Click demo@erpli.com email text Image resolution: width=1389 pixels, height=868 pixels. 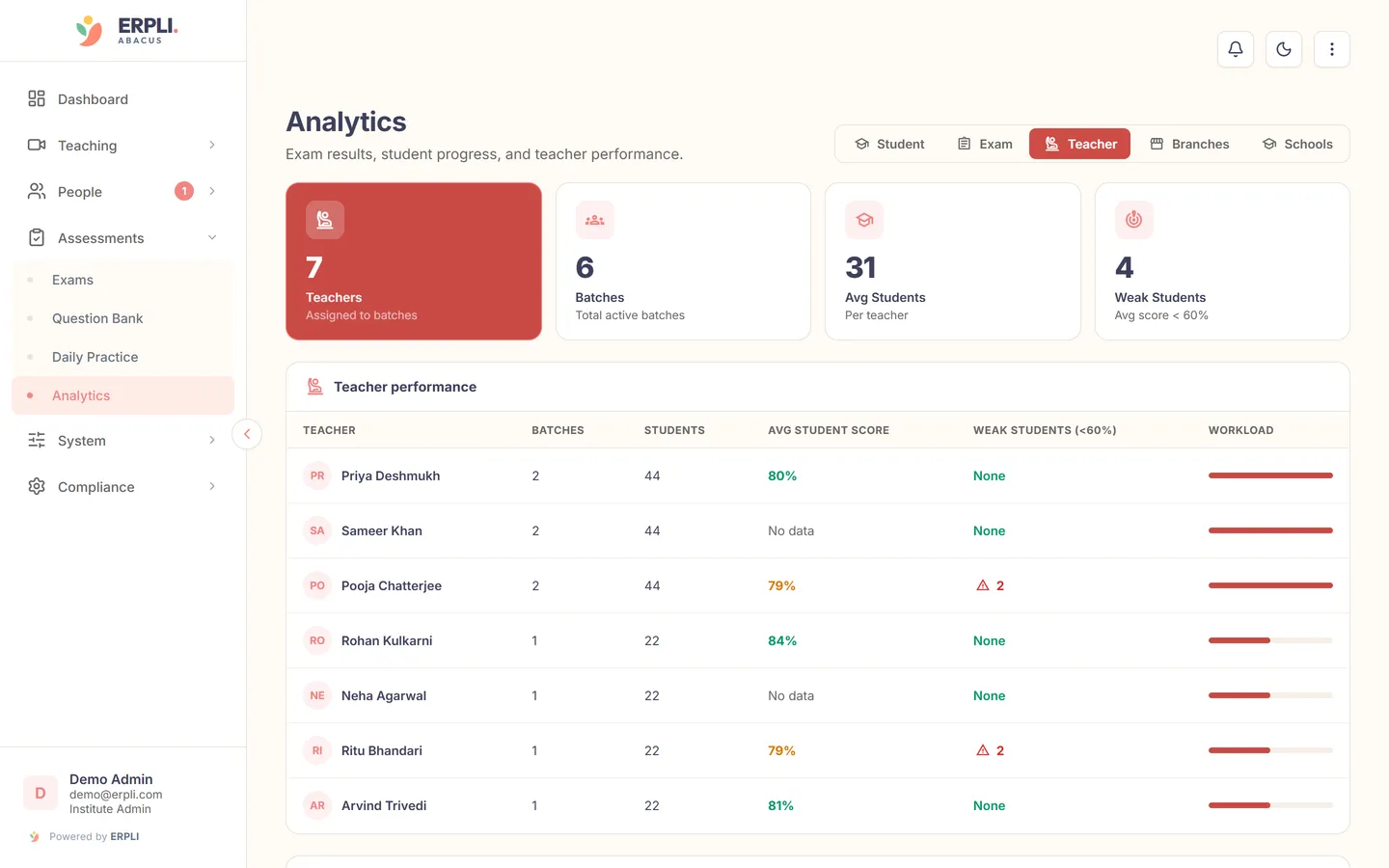point(116,795)
